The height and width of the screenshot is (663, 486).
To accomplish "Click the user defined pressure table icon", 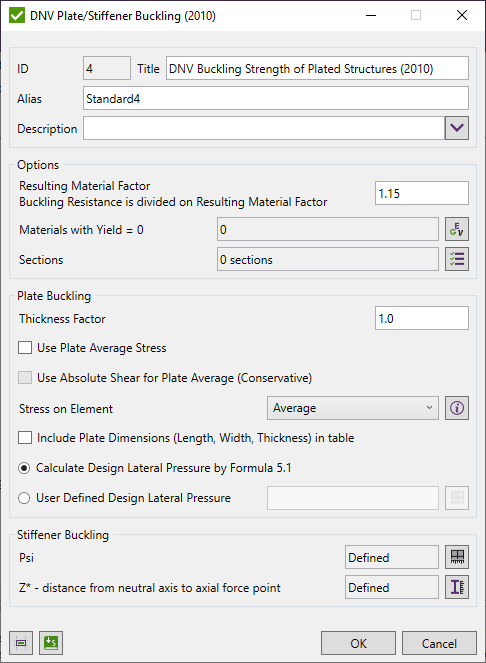I will click(457, 498).
